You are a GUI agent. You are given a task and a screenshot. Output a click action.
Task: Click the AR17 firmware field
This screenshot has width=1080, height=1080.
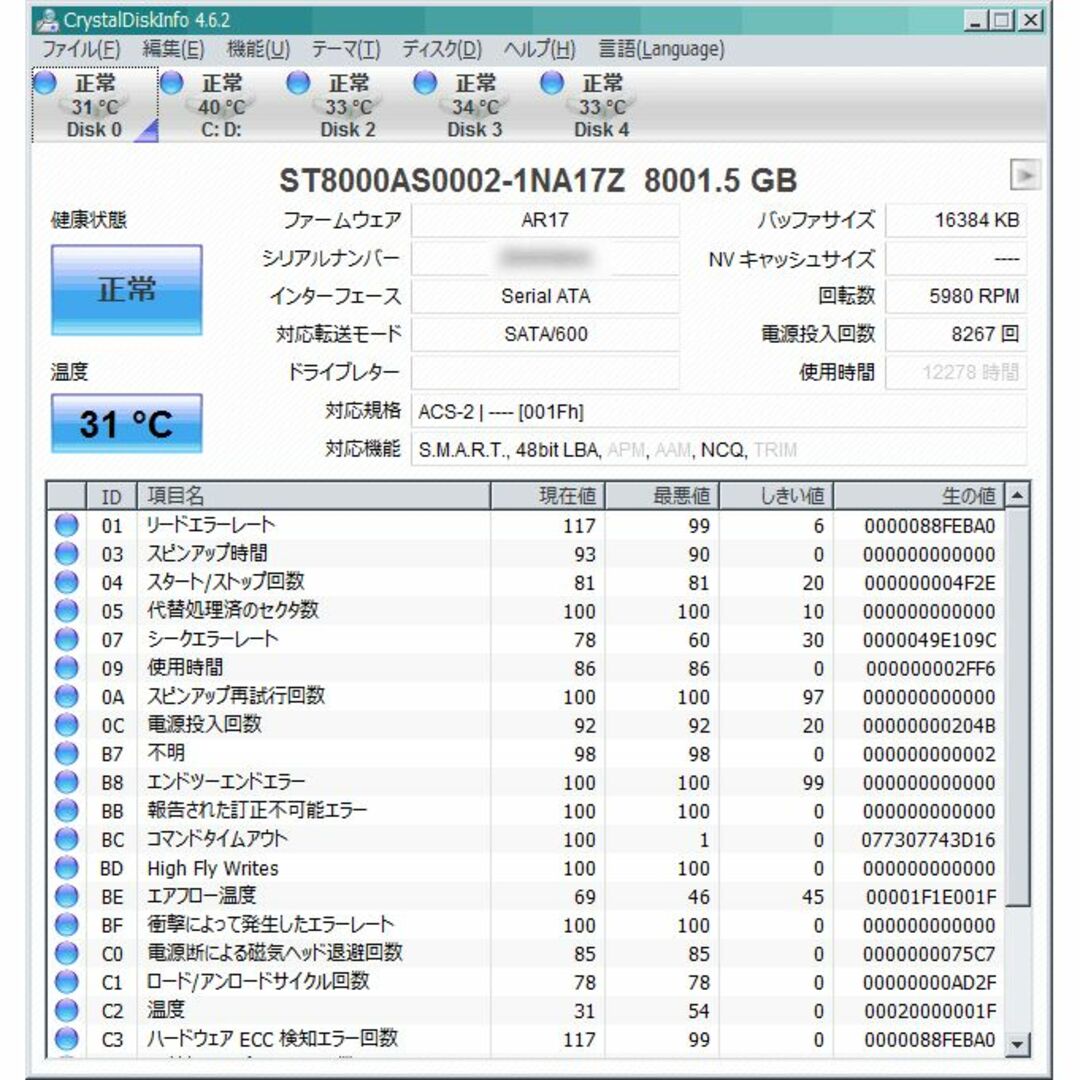click(x=545, y=220)
